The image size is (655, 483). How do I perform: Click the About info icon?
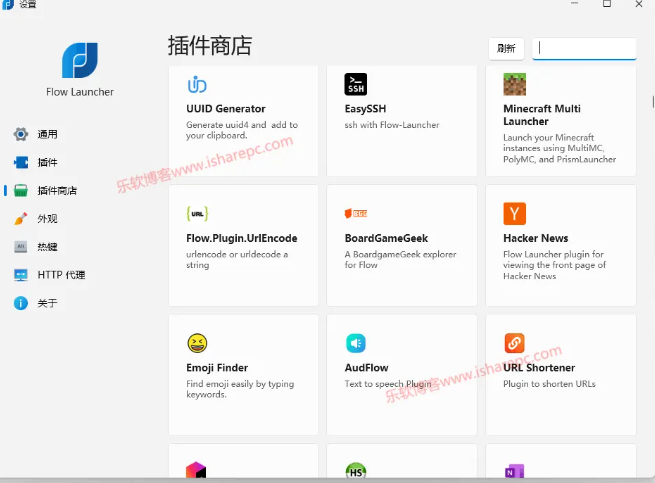20,303
